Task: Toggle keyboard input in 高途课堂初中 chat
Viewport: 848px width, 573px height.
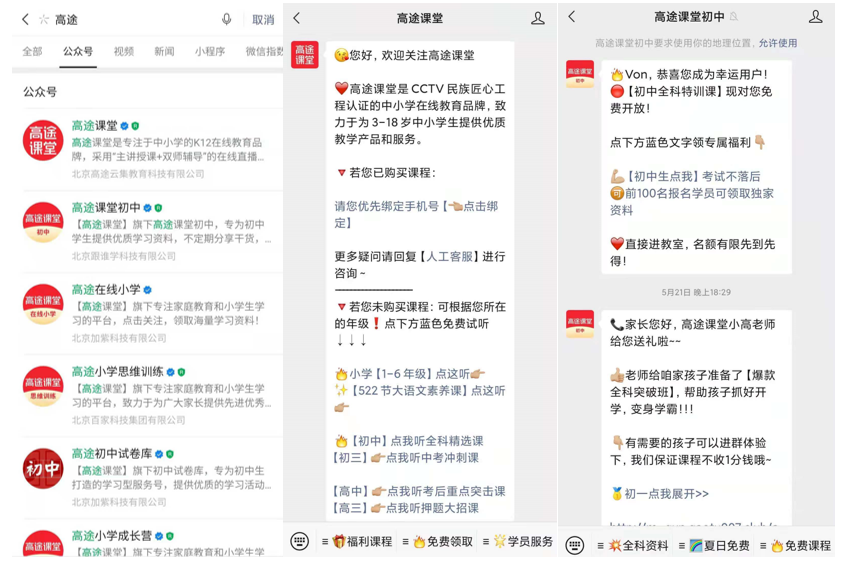Action: [574, 545]
